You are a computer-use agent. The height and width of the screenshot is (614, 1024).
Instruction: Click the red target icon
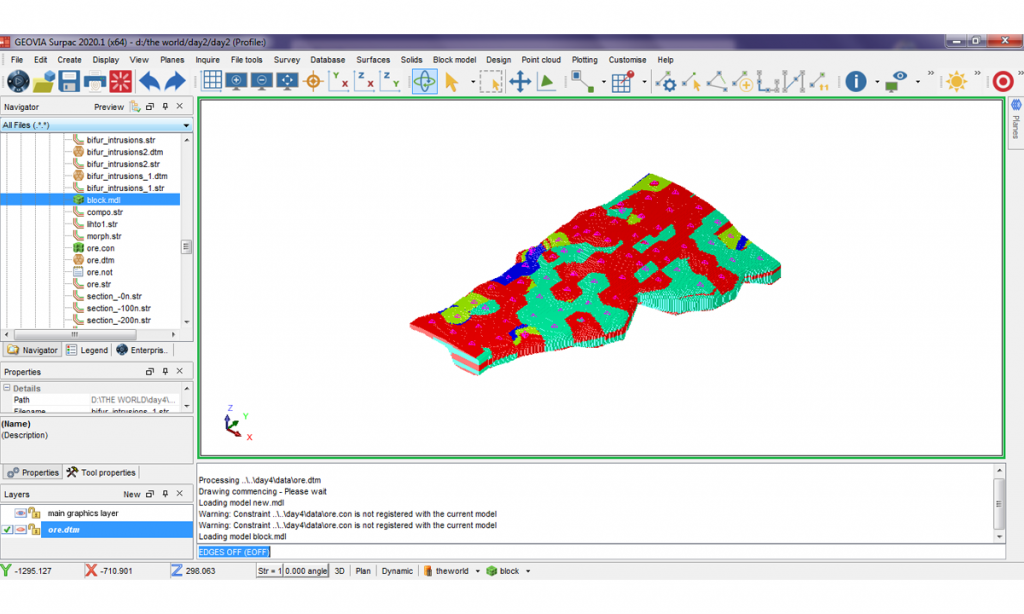[x=1003, y=82]
